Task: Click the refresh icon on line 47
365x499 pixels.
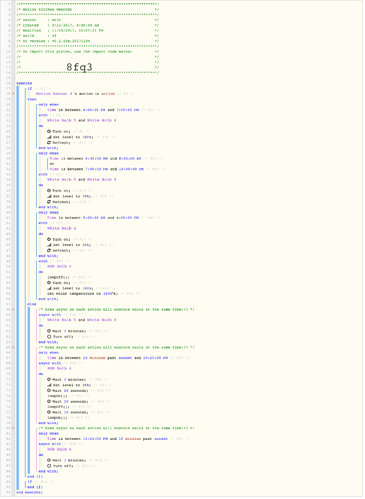Action: [49, 250]
